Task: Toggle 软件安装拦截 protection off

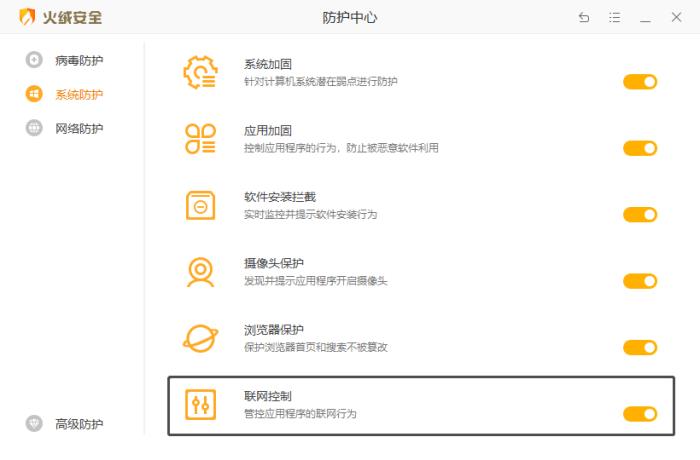Action: pos(640,215)
